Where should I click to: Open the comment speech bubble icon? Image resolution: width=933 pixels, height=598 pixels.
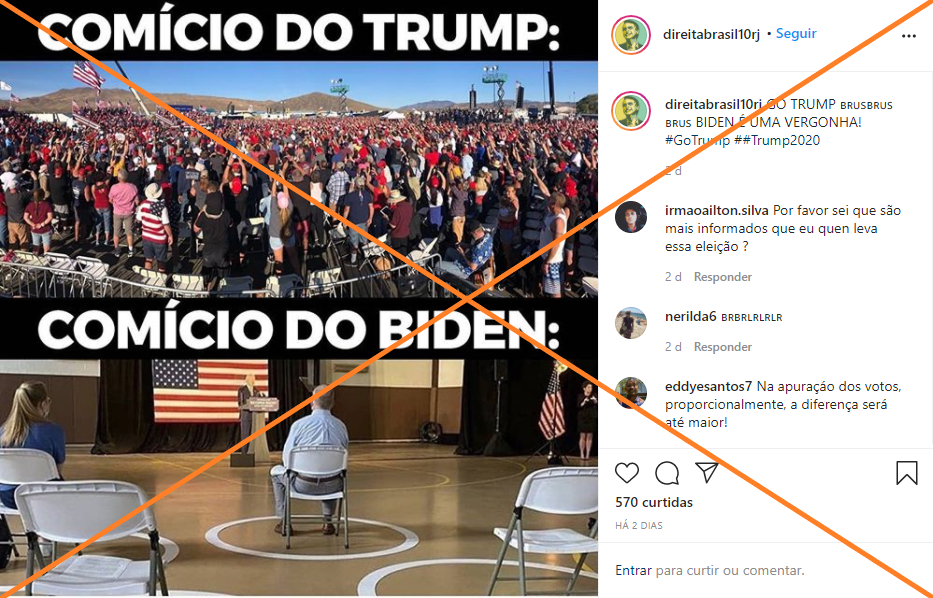coord(667,473)
